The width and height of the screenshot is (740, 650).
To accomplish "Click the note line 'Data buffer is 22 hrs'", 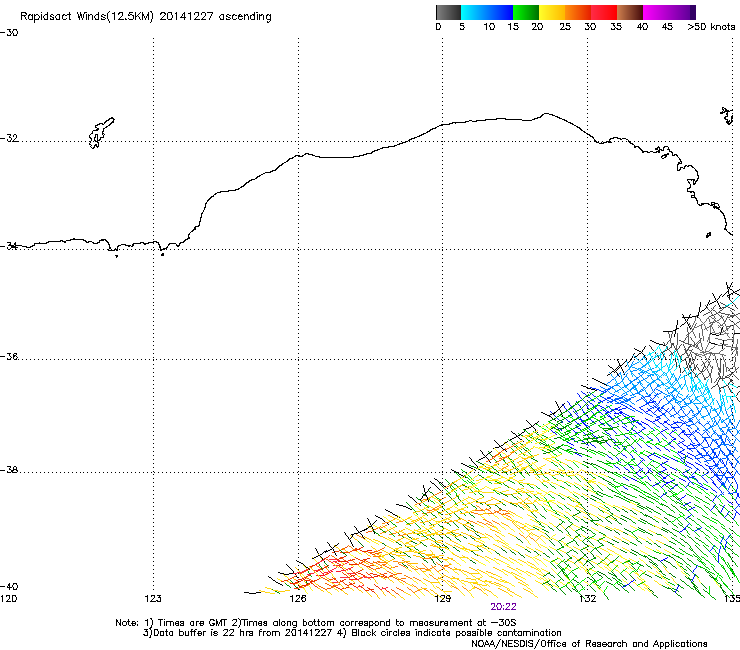I will [x=353, y=633].
